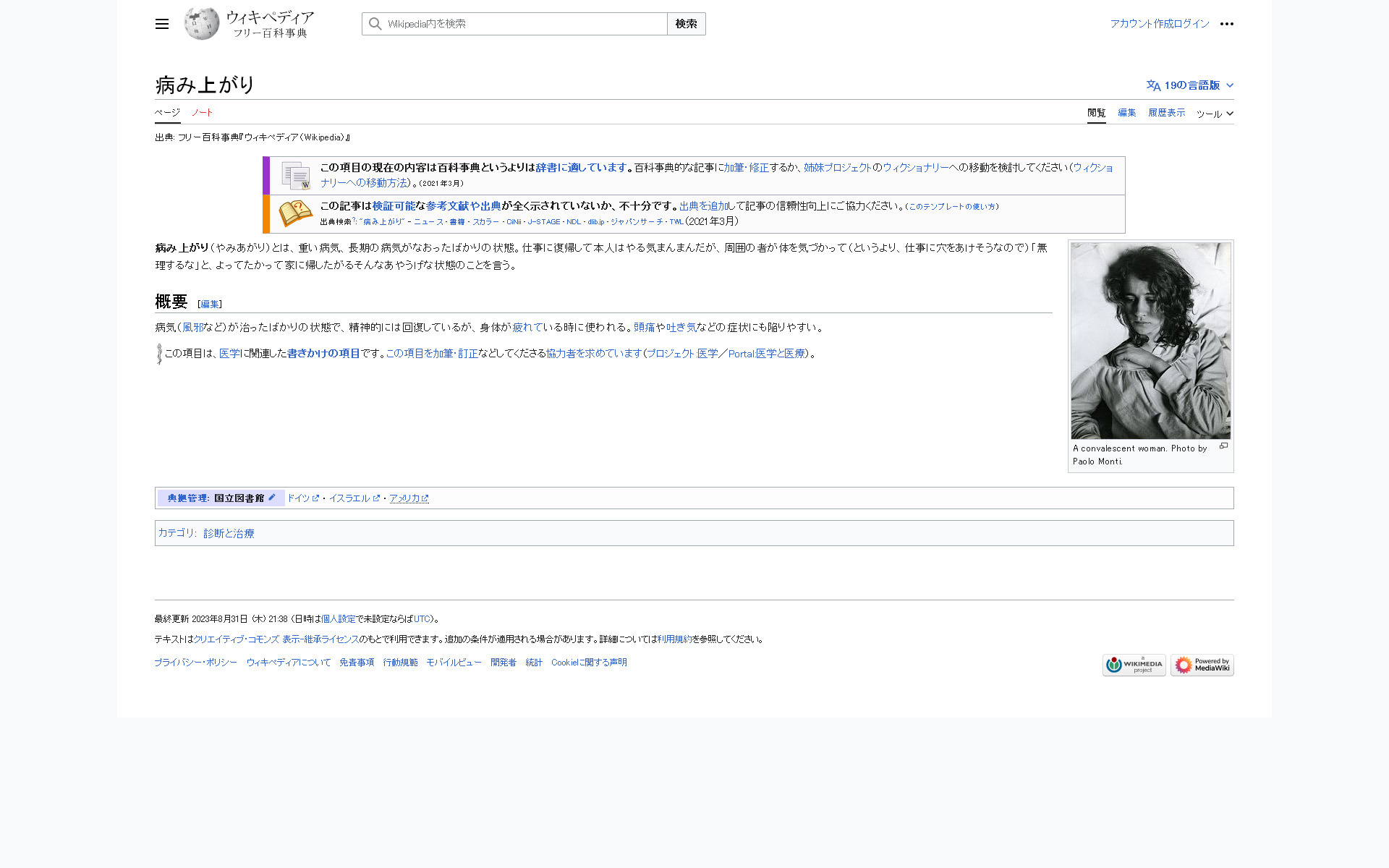Click the 行動規範 footer link
The height and width of the screenshot is (868, 1389).
[400, 663]
